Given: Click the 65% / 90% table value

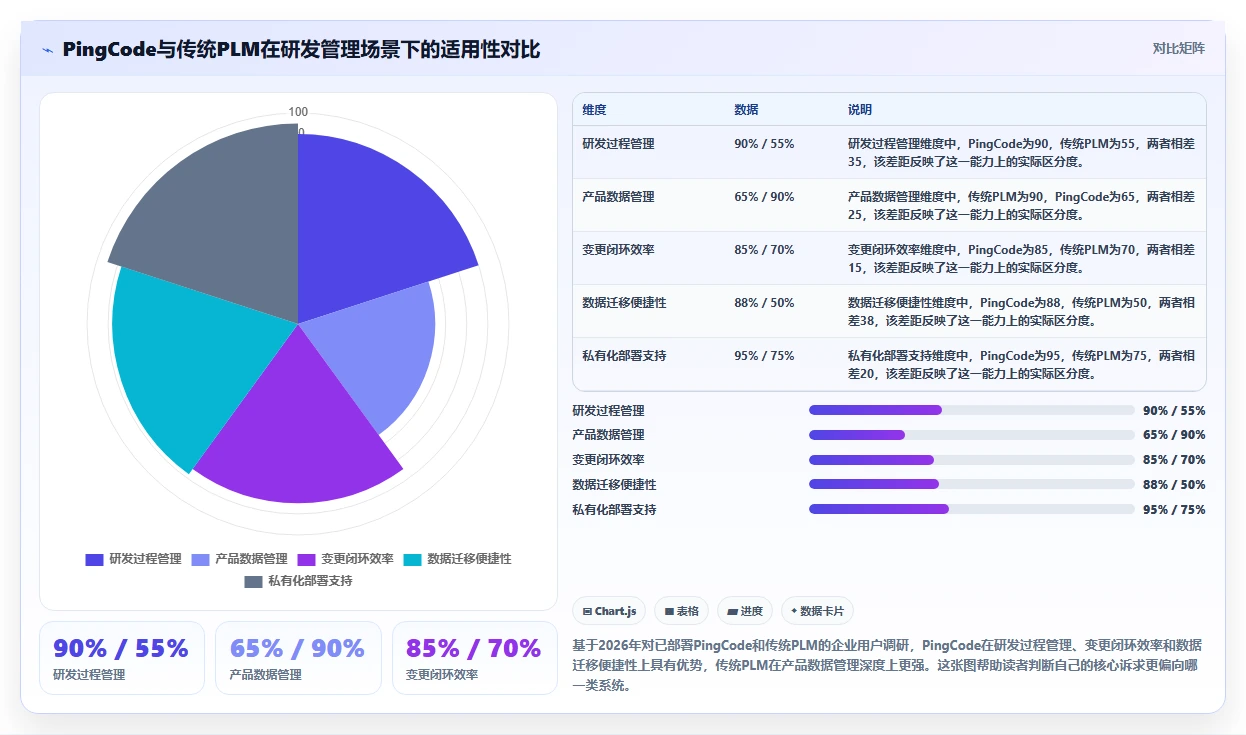Looking at the screenshot, I should coord(764,197).
